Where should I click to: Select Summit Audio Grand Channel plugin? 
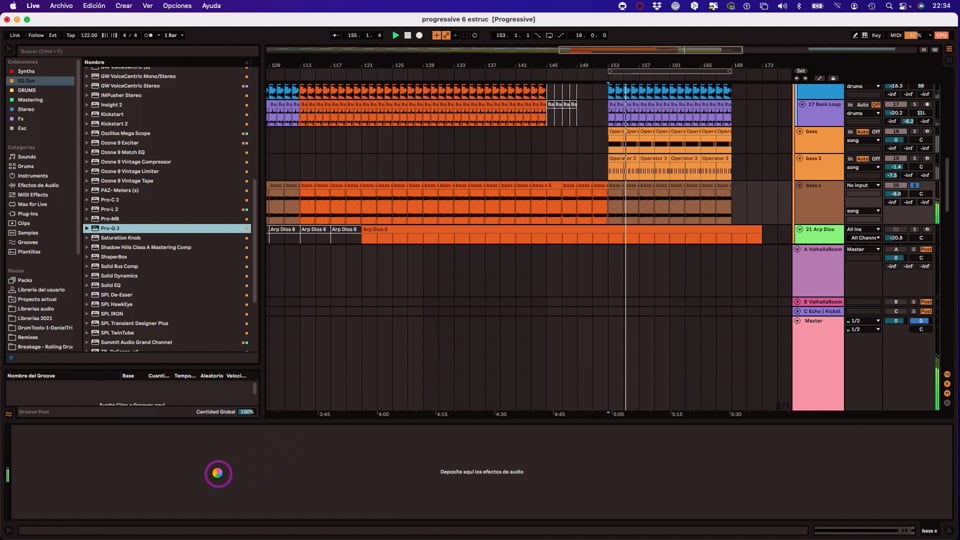click(136, 342)
